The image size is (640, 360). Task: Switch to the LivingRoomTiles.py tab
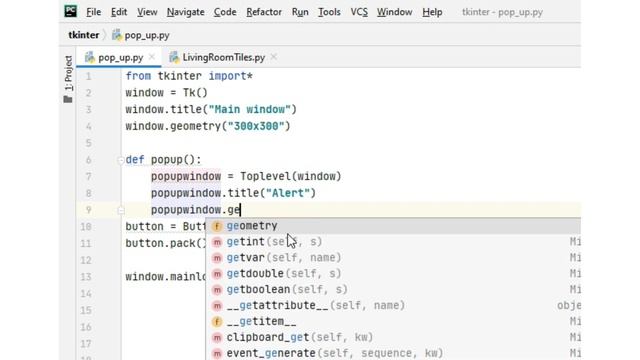(x=224, y=58)
